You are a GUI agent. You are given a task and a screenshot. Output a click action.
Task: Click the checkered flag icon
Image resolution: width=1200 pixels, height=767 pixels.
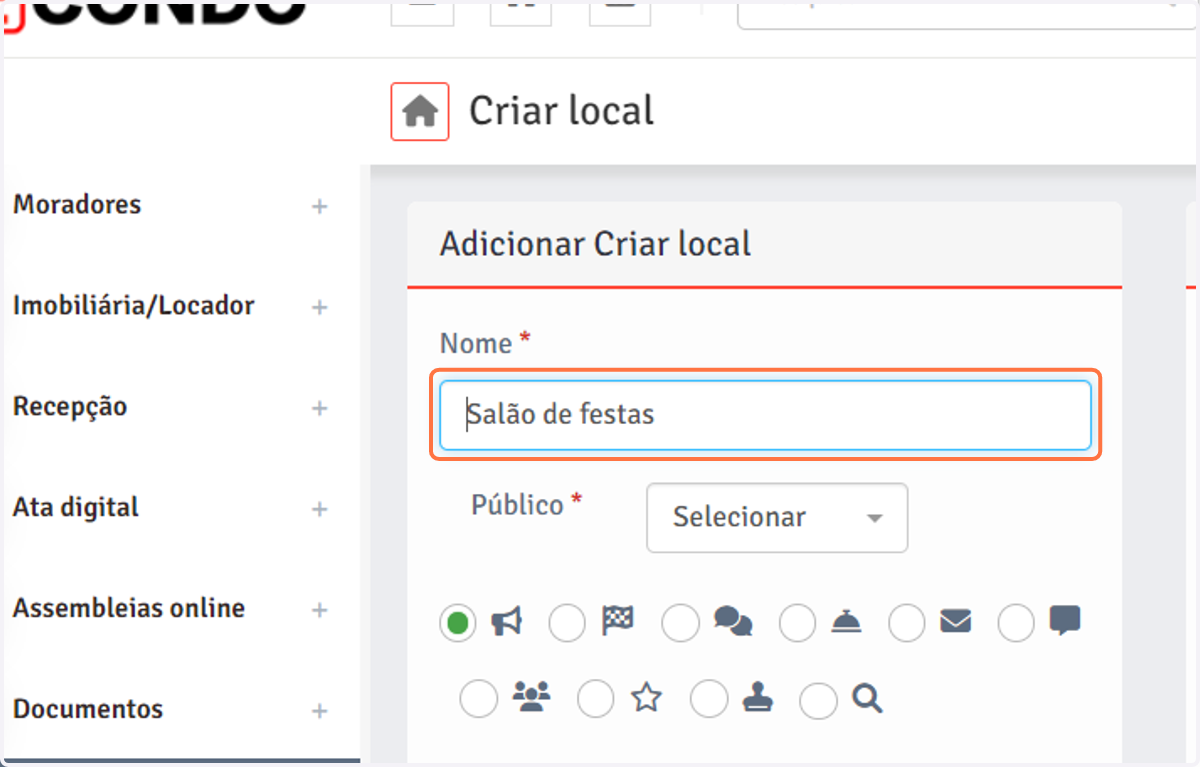pyautogui.click(x=617, y=622)
